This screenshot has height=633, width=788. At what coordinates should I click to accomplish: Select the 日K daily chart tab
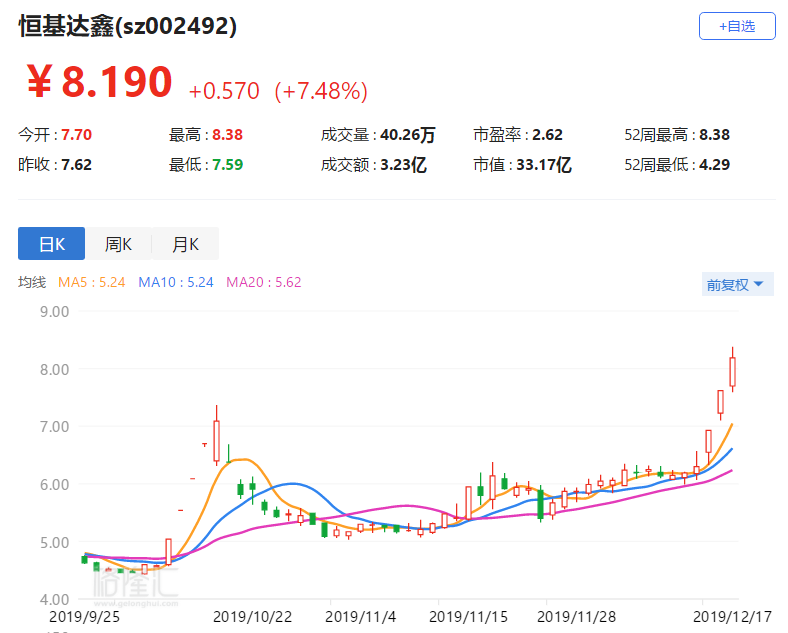click(51, 244)
